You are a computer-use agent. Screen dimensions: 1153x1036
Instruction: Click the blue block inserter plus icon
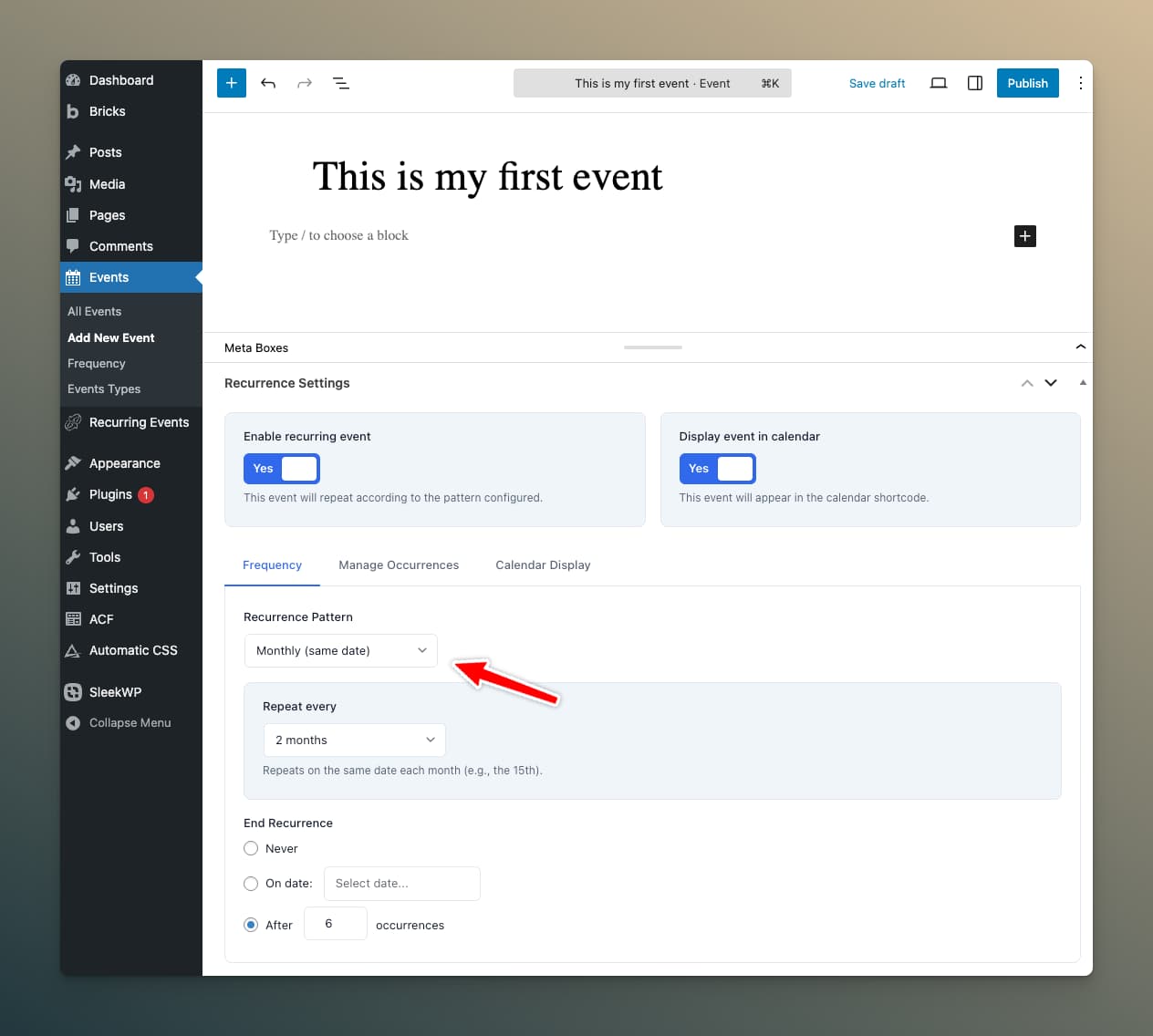click(232, 83)
